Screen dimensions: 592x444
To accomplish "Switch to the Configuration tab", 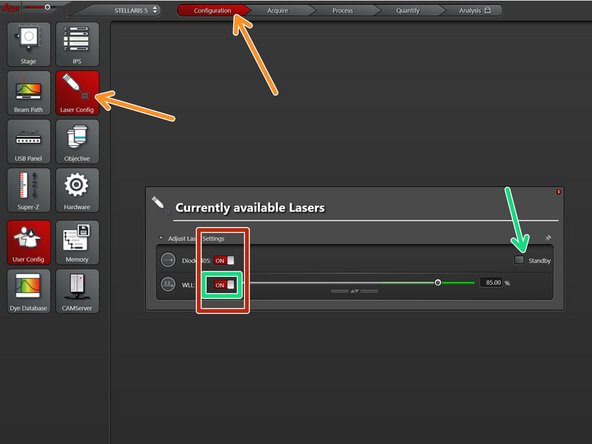I will 213,10.
